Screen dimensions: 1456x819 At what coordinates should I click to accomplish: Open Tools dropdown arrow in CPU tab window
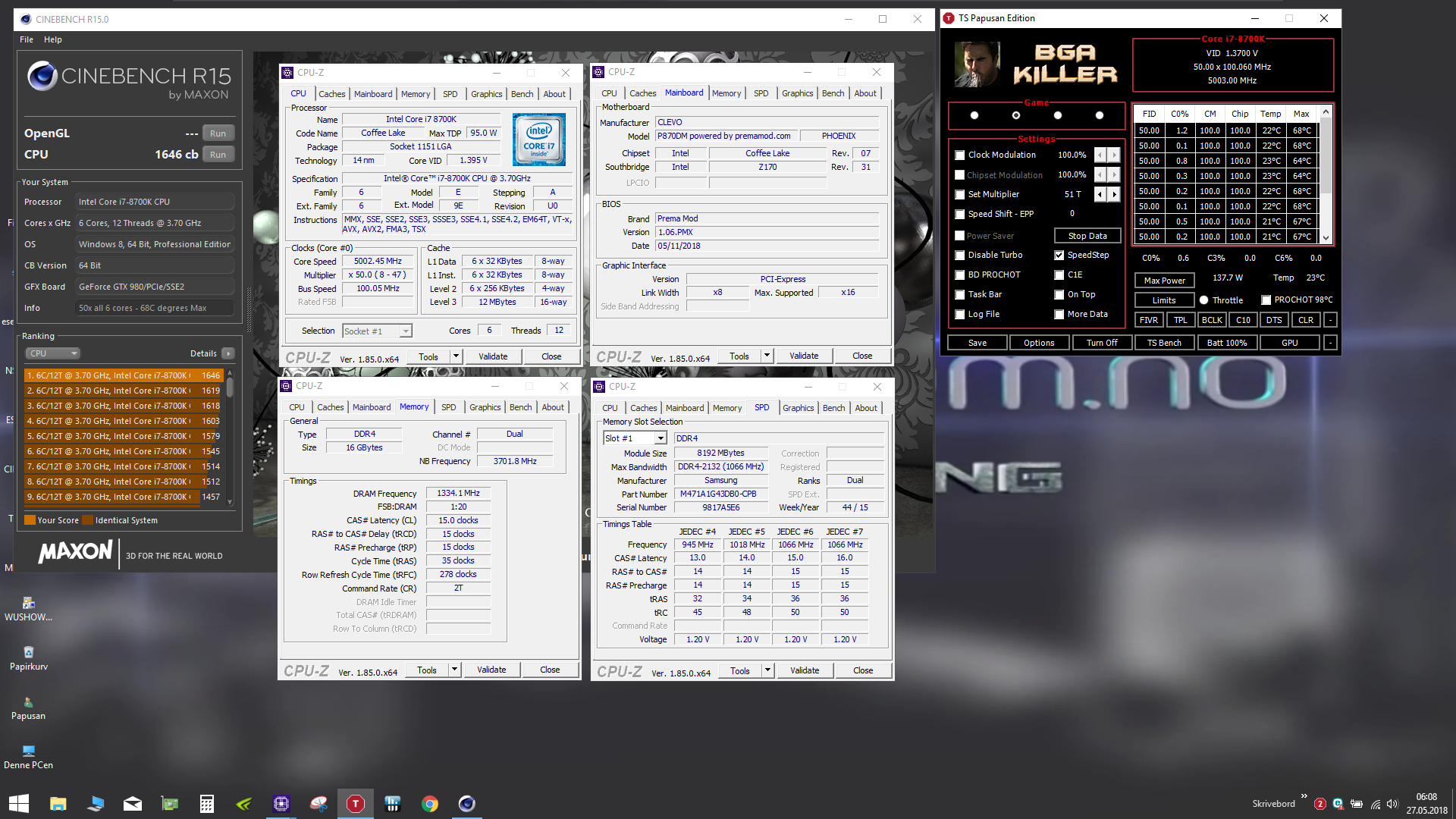click(456, 356)
